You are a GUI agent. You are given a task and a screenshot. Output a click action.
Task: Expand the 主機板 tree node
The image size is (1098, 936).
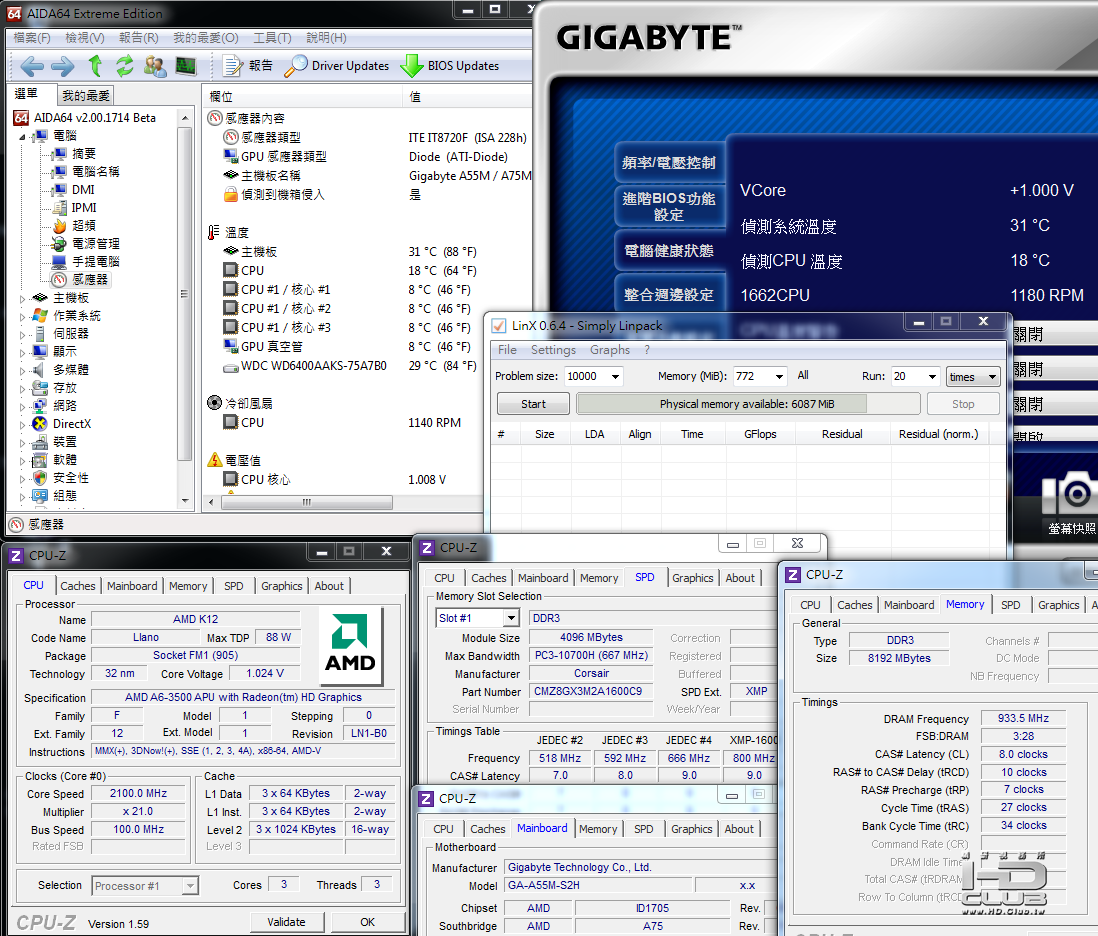pyautogui.click(x=22, y=299)
